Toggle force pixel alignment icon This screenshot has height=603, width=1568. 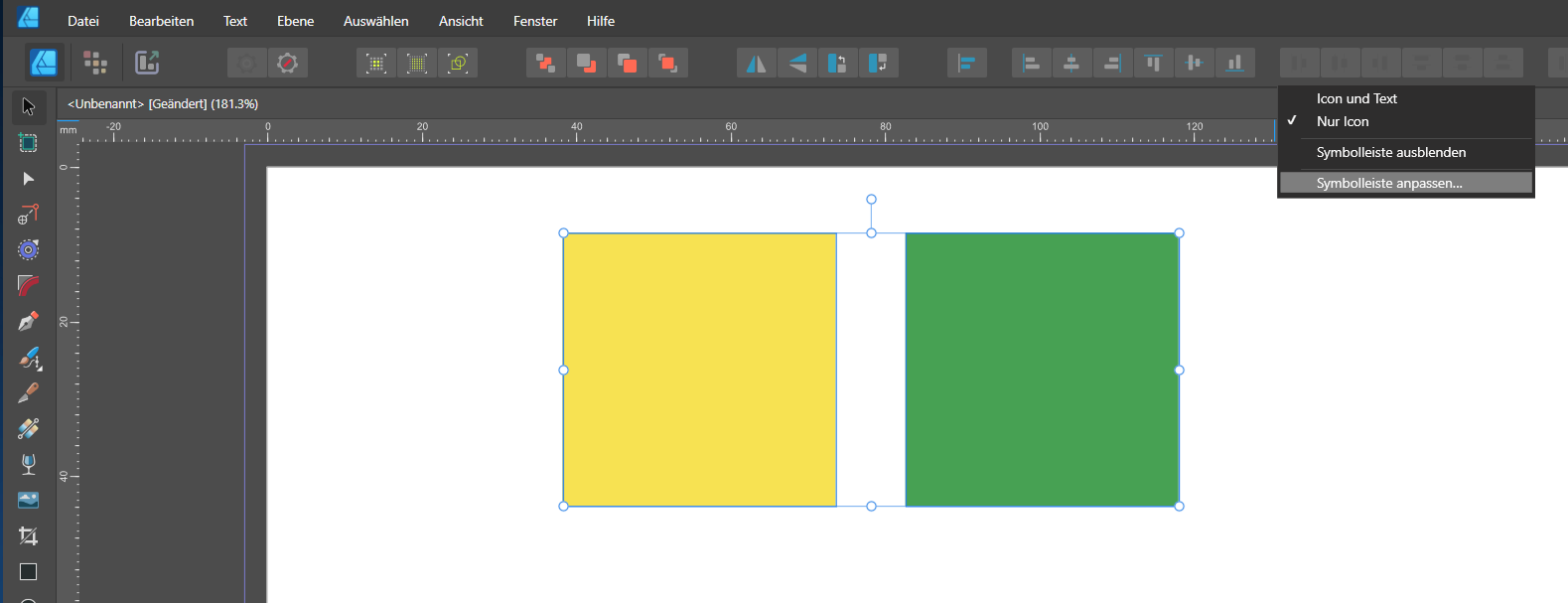click(376, 63)
